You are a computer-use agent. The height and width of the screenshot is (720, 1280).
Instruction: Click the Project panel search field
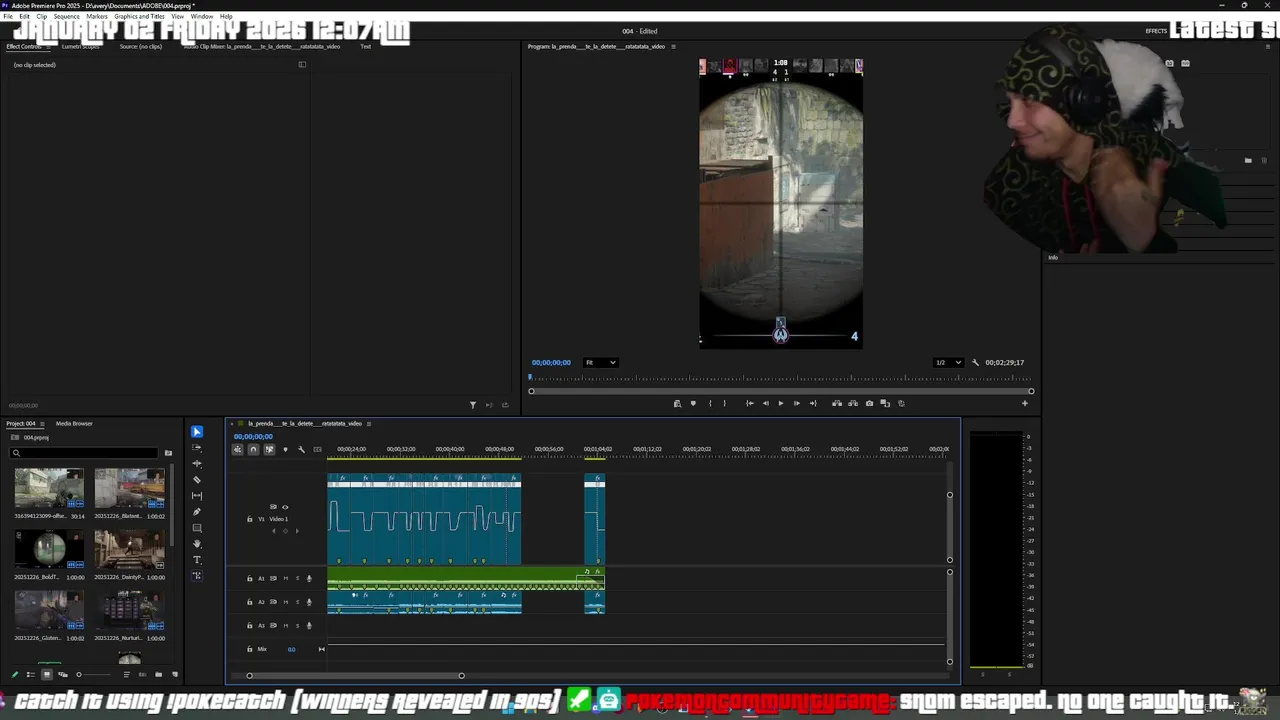point(84,453)
